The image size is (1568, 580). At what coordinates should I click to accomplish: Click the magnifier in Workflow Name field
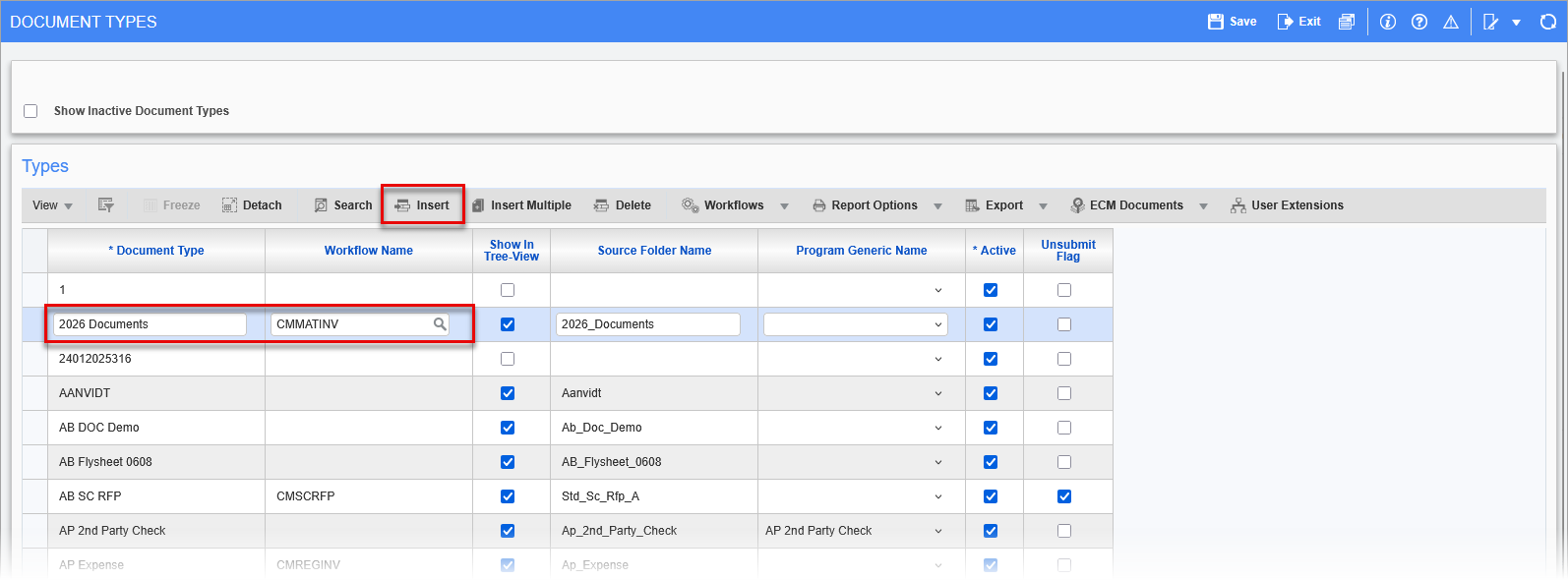[x=440, y=323]
